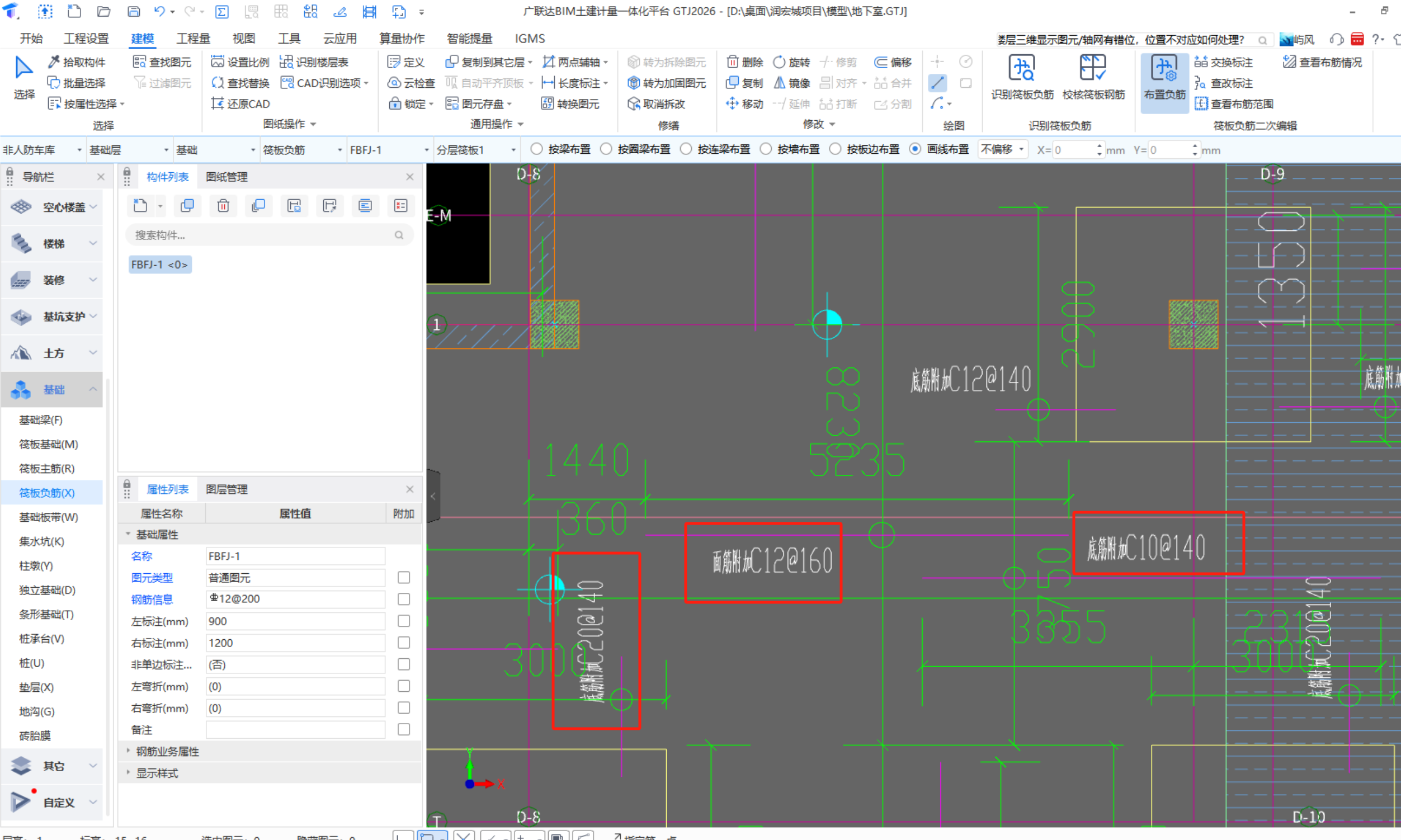Select the straight line draw tool
Image resolution: width=1401 pixels, height=840 pixels.
click(x=937, y=83)
